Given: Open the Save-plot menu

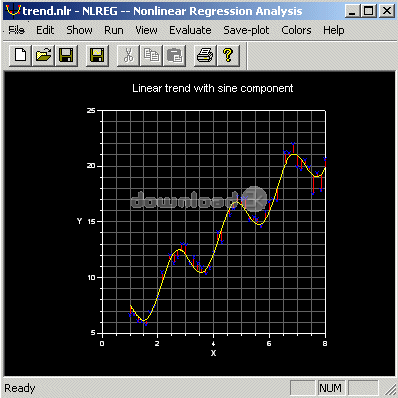Looking at the screenshot, I should (x=246, y=30).
